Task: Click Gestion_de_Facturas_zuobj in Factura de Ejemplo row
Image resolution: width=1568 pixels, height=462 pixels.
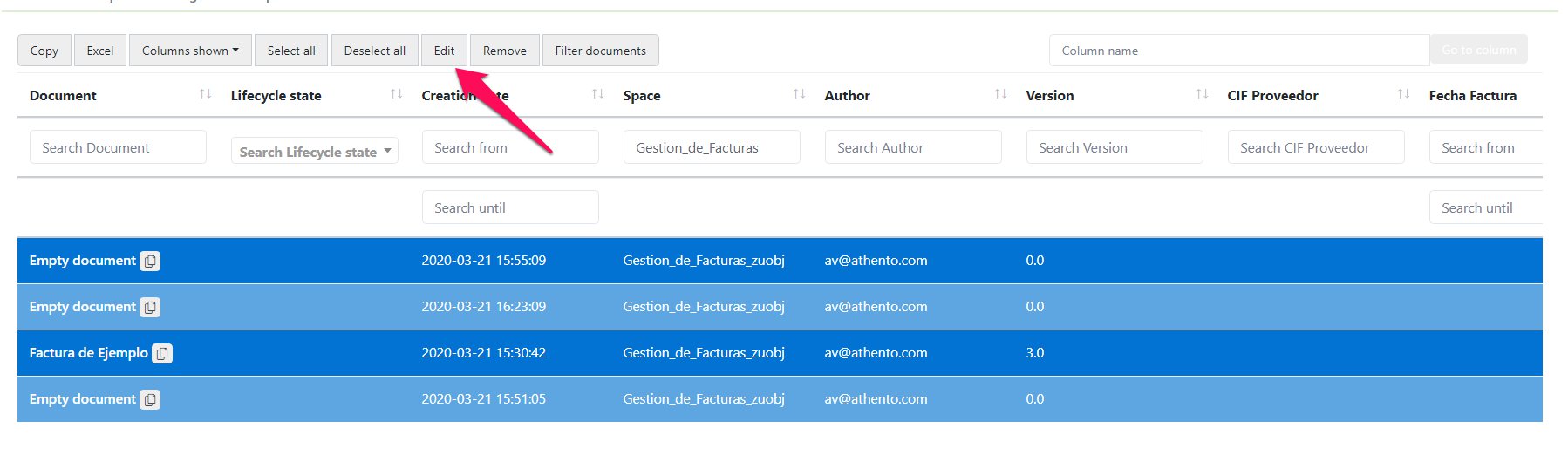Action: (x=704, y=353)
